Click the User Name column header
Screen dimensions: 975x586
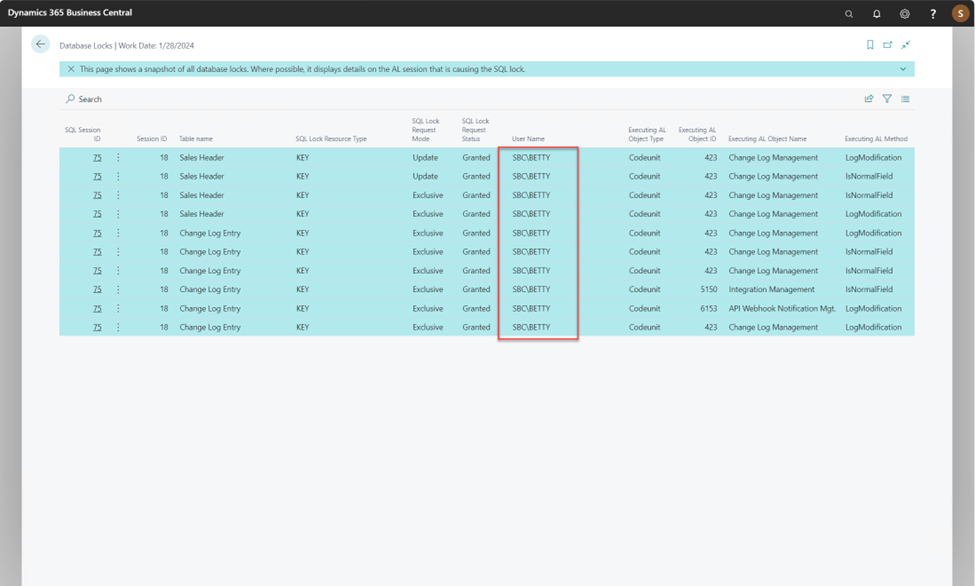pos(528,139)
